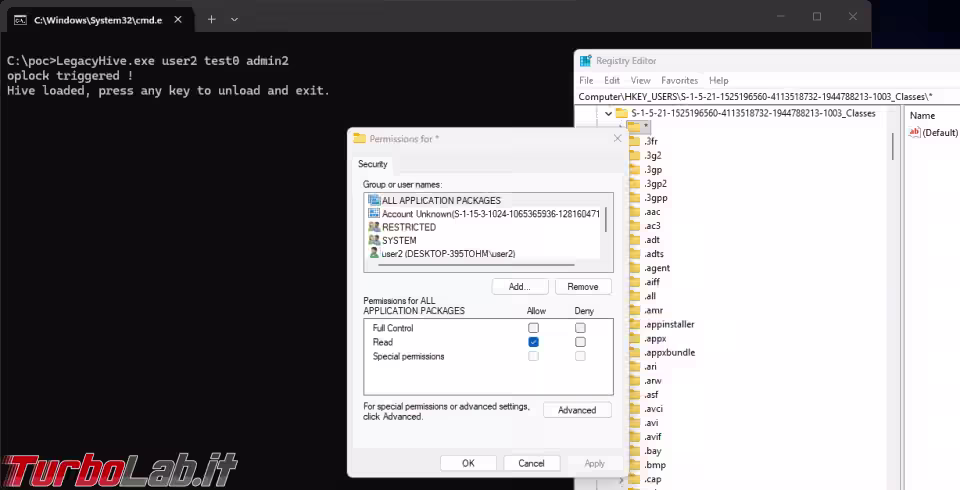Select the .adt registry key
960x490 pixels.
[652, 240]
